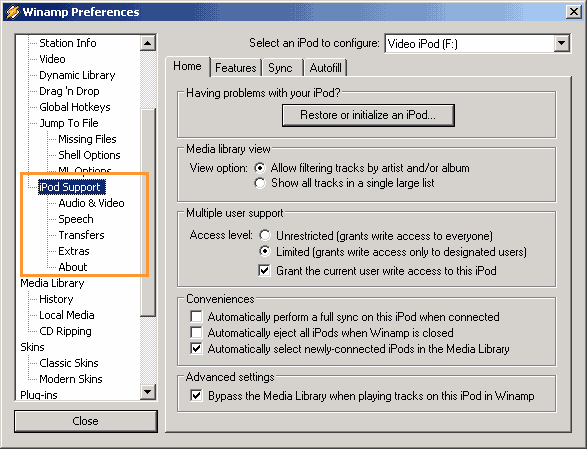Viewport: 587px width, 449px height.
Task: Click the Winamp lightning bolt title icon
Action: point(13,12)
